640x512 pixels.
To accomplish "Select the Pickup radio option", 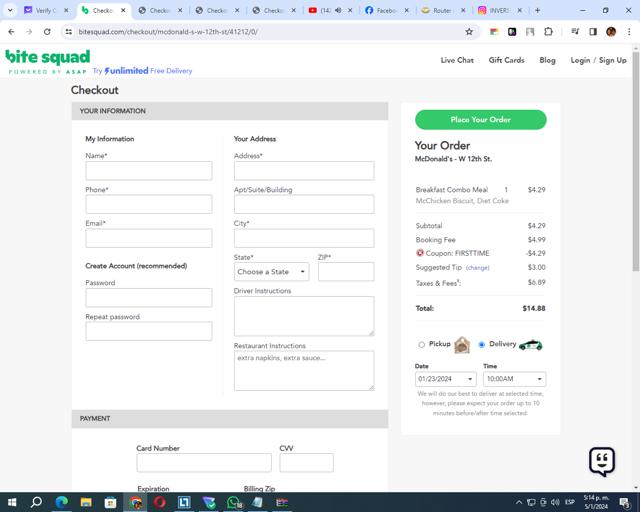I will tap(421, 345).
